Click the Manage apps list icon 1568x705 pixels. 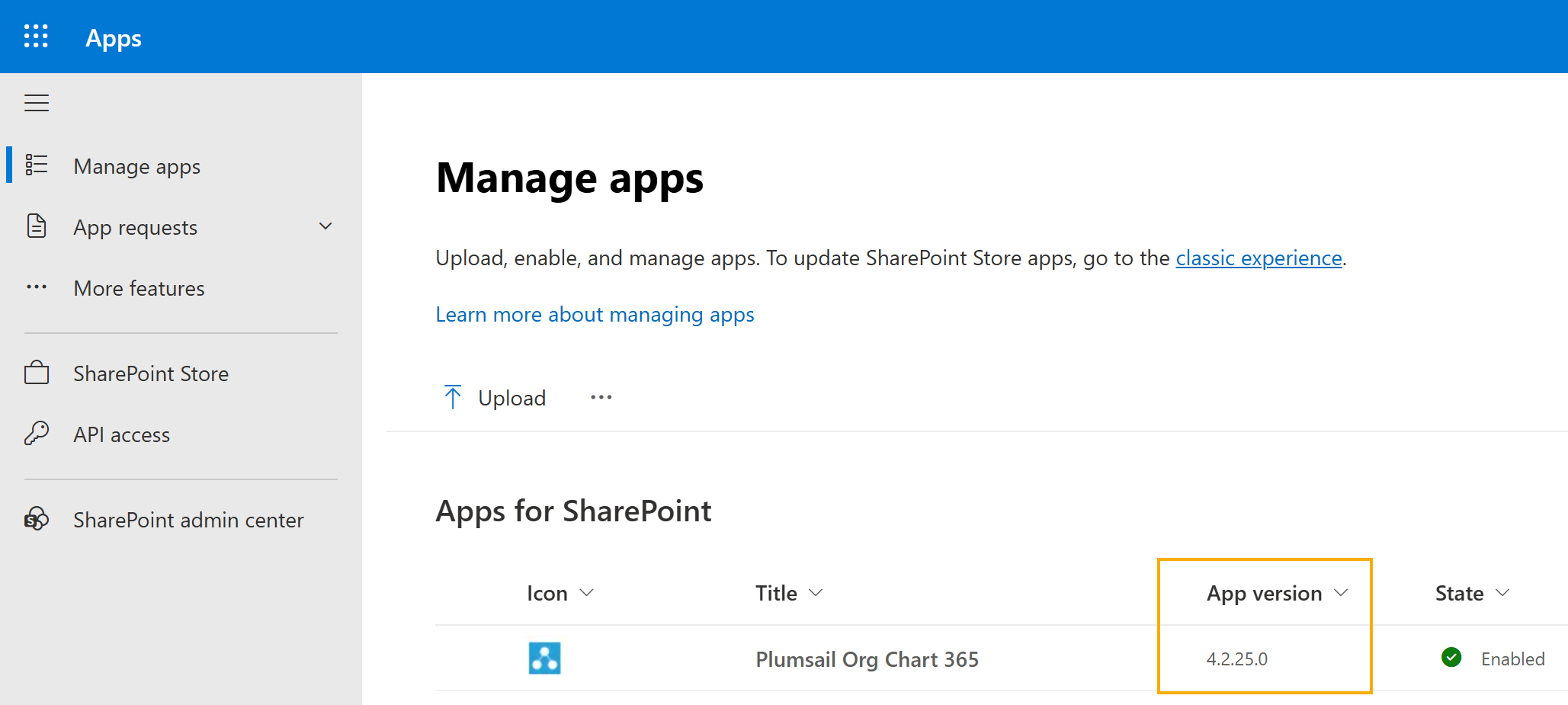point(36,165)
